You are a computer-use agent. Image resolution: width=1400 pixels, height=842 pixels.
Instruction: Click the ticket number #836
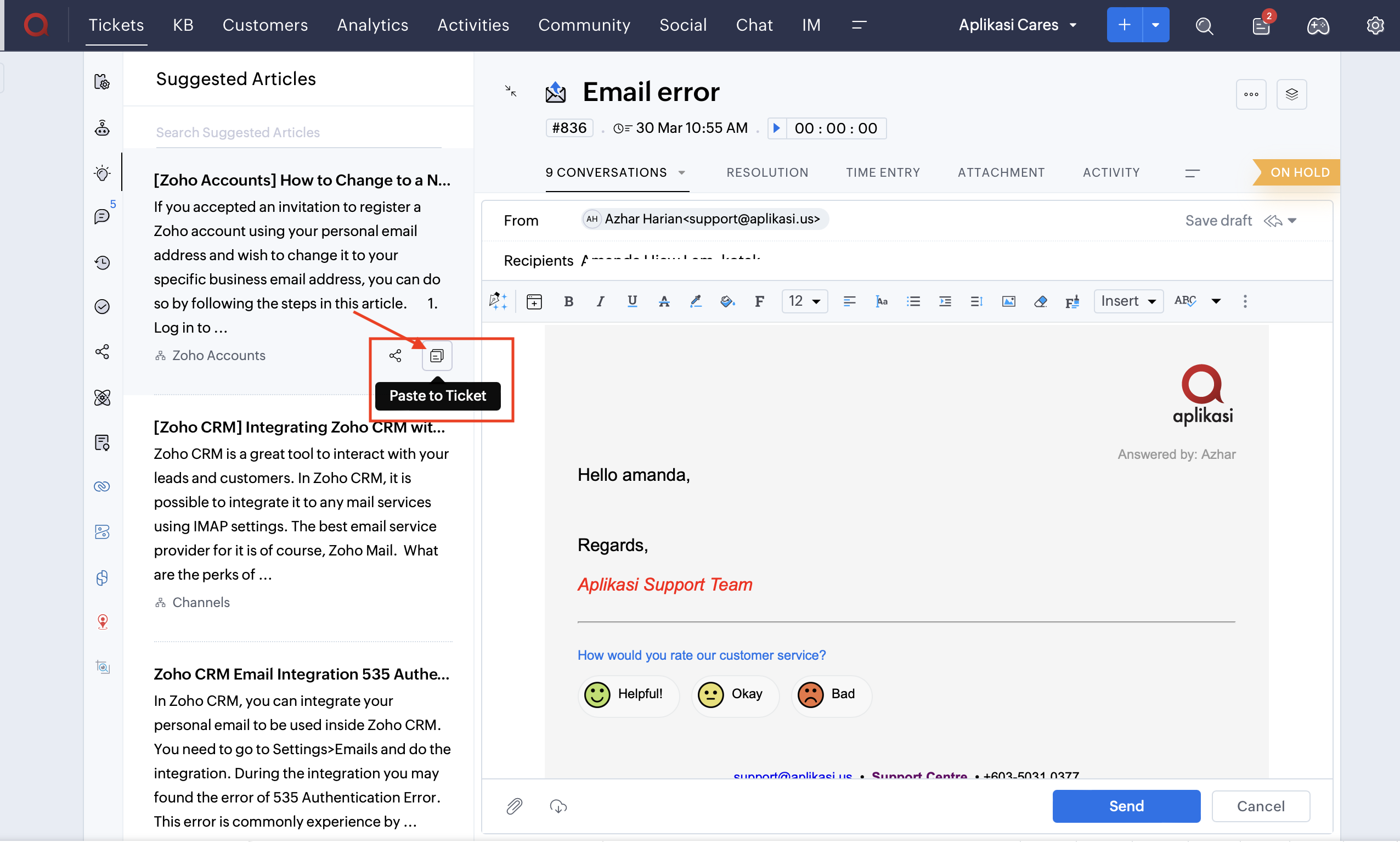pos(569,128)
